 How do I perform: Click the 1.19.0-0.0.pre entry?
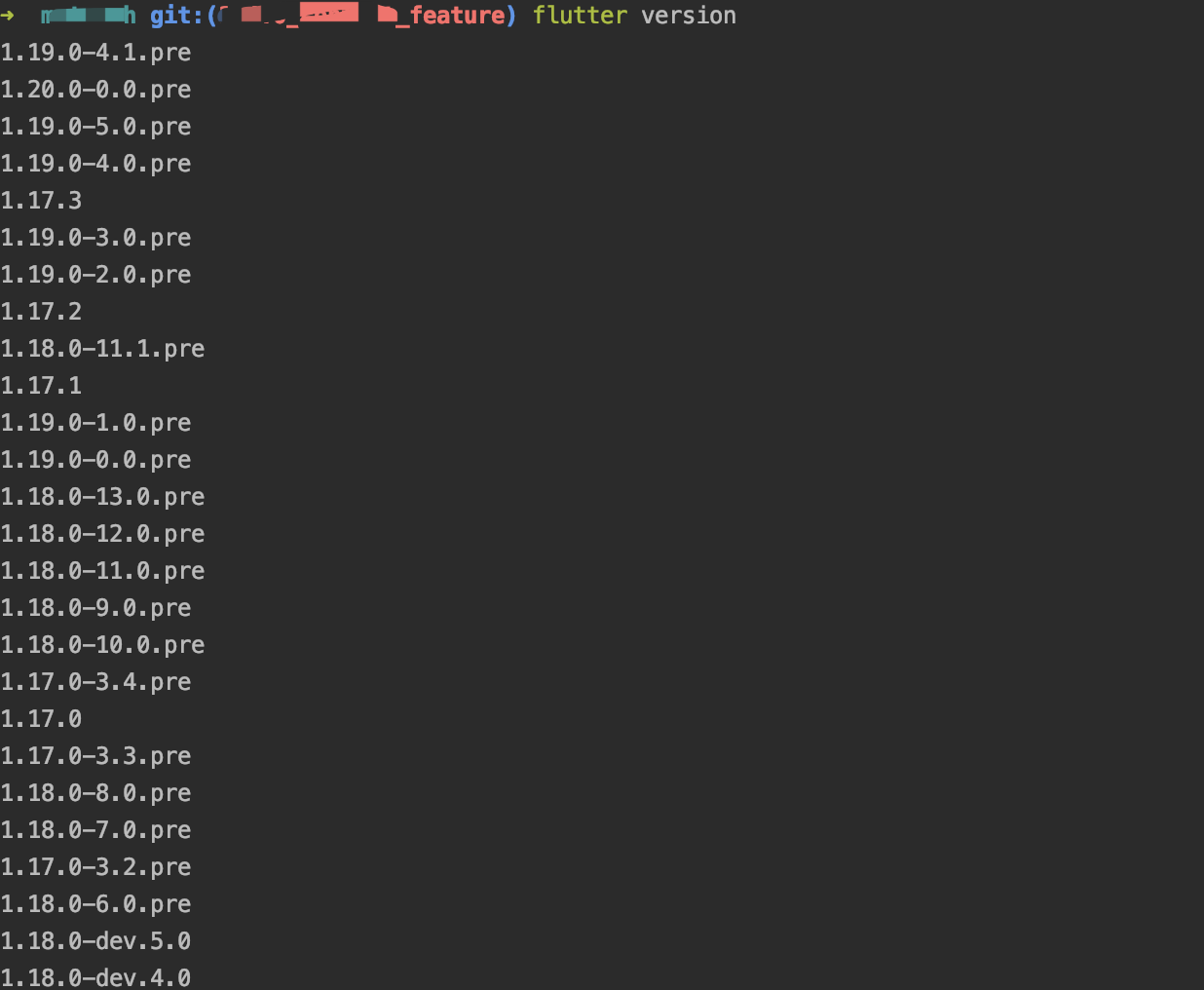(95, 460)
